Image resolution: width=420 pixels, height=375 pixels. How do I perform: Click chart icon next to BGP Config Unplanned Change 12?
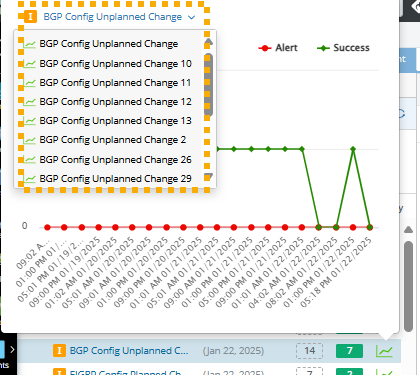click(x=30, y=102)
